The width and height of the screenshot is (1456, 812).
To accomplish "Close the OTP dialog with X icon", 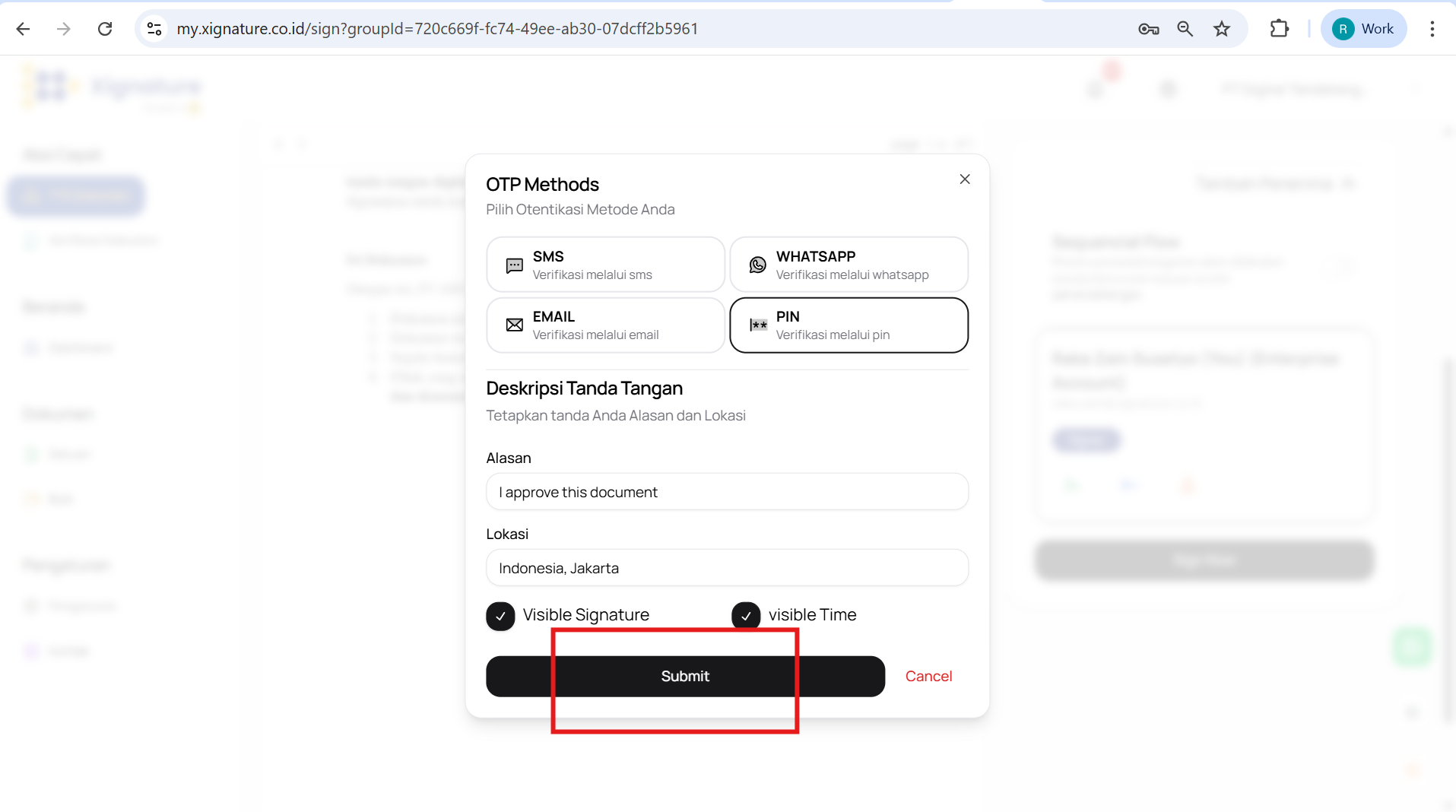I will coord(965,179).
